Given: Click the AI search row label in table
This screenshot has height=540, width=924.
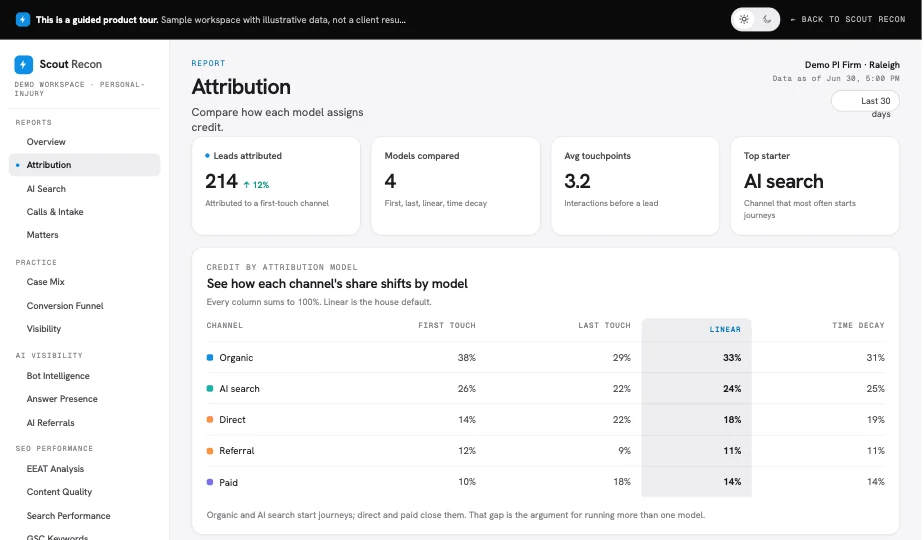Looking at the screenshot, I should tap(239, 389).
